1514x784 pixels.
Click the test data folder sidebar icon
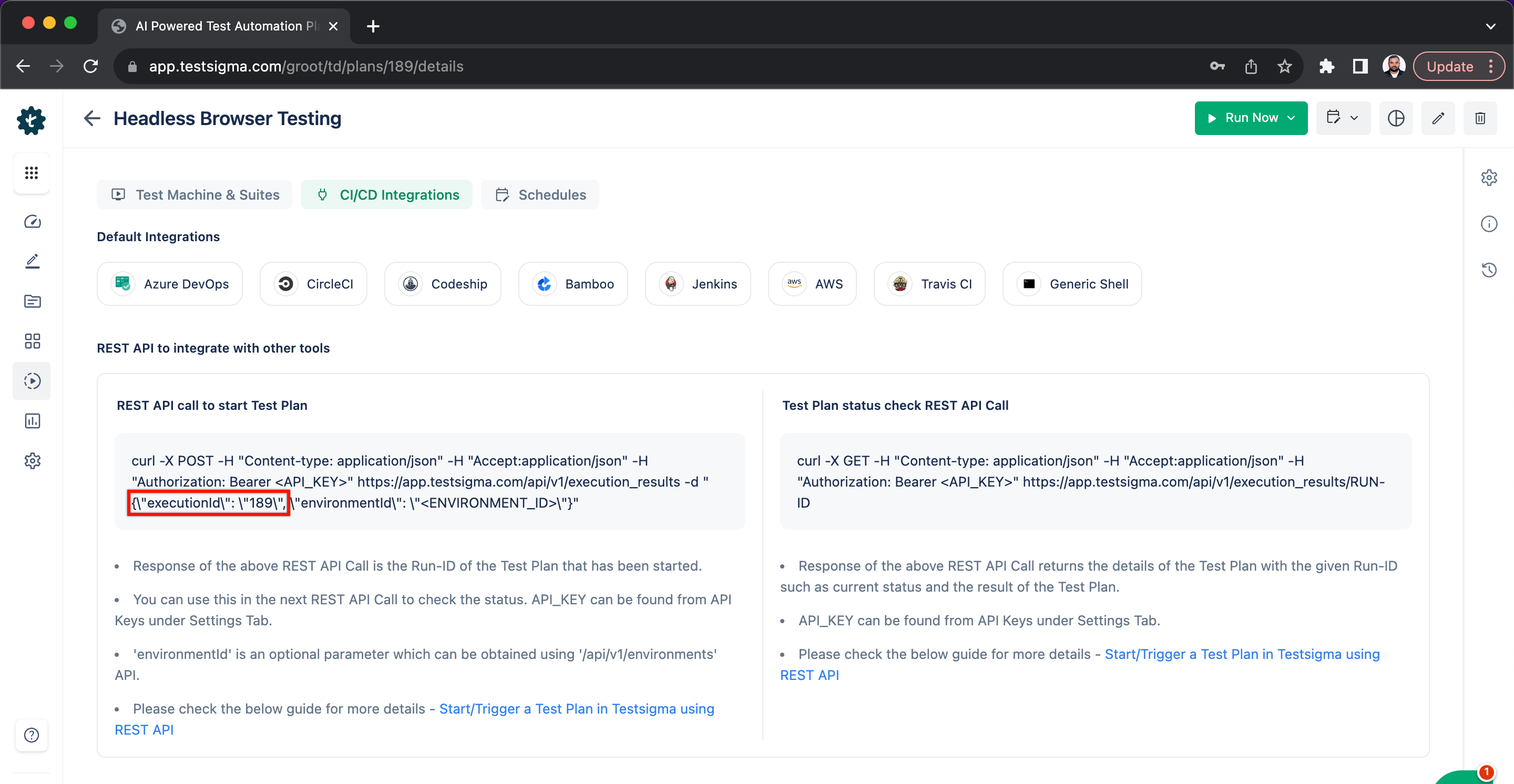coord(32,301)
